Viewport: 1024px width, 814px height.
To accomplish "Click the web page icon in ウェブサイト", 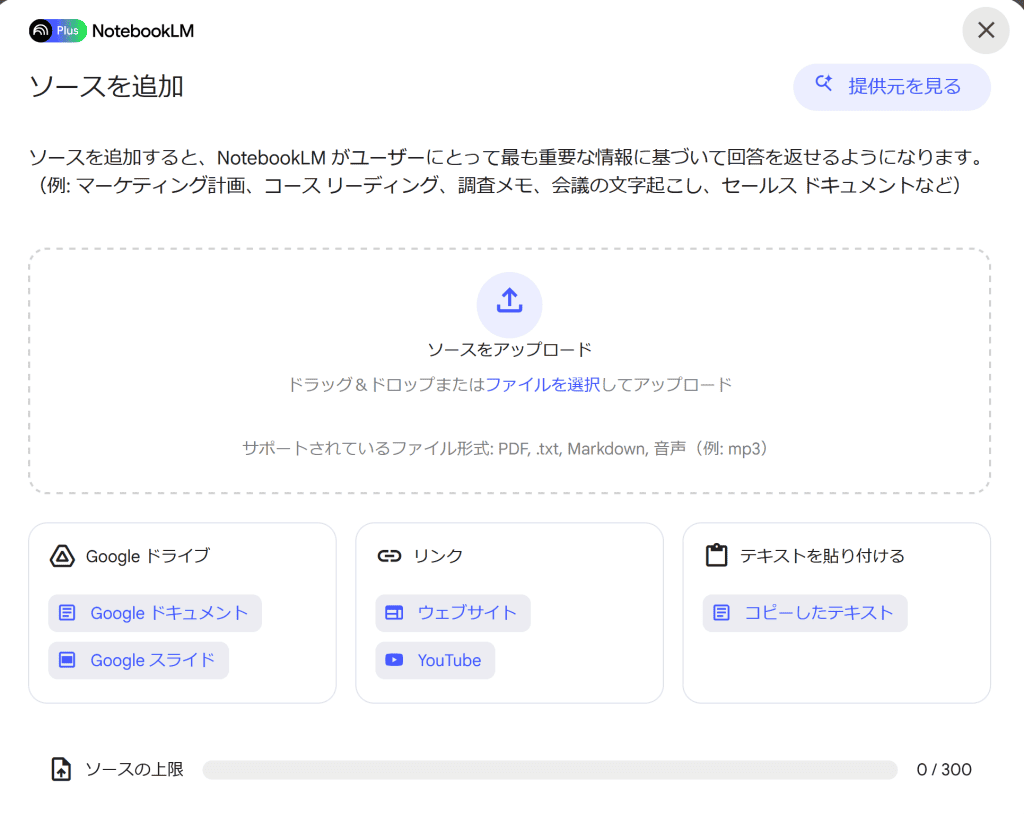I will (x=394, y=613).
